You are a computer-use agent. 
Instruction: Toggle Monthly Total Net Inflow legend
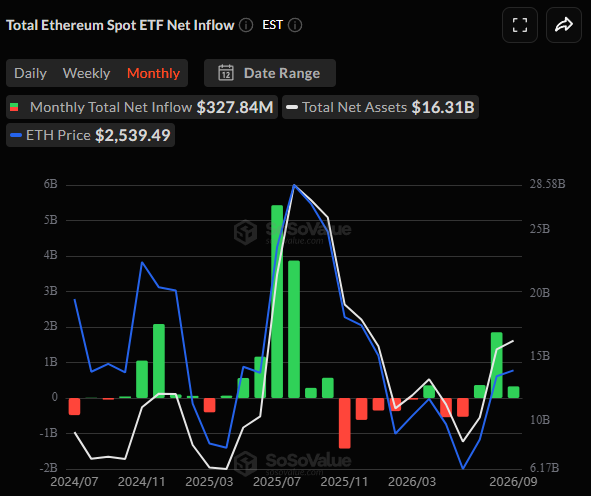coord(142,107)
